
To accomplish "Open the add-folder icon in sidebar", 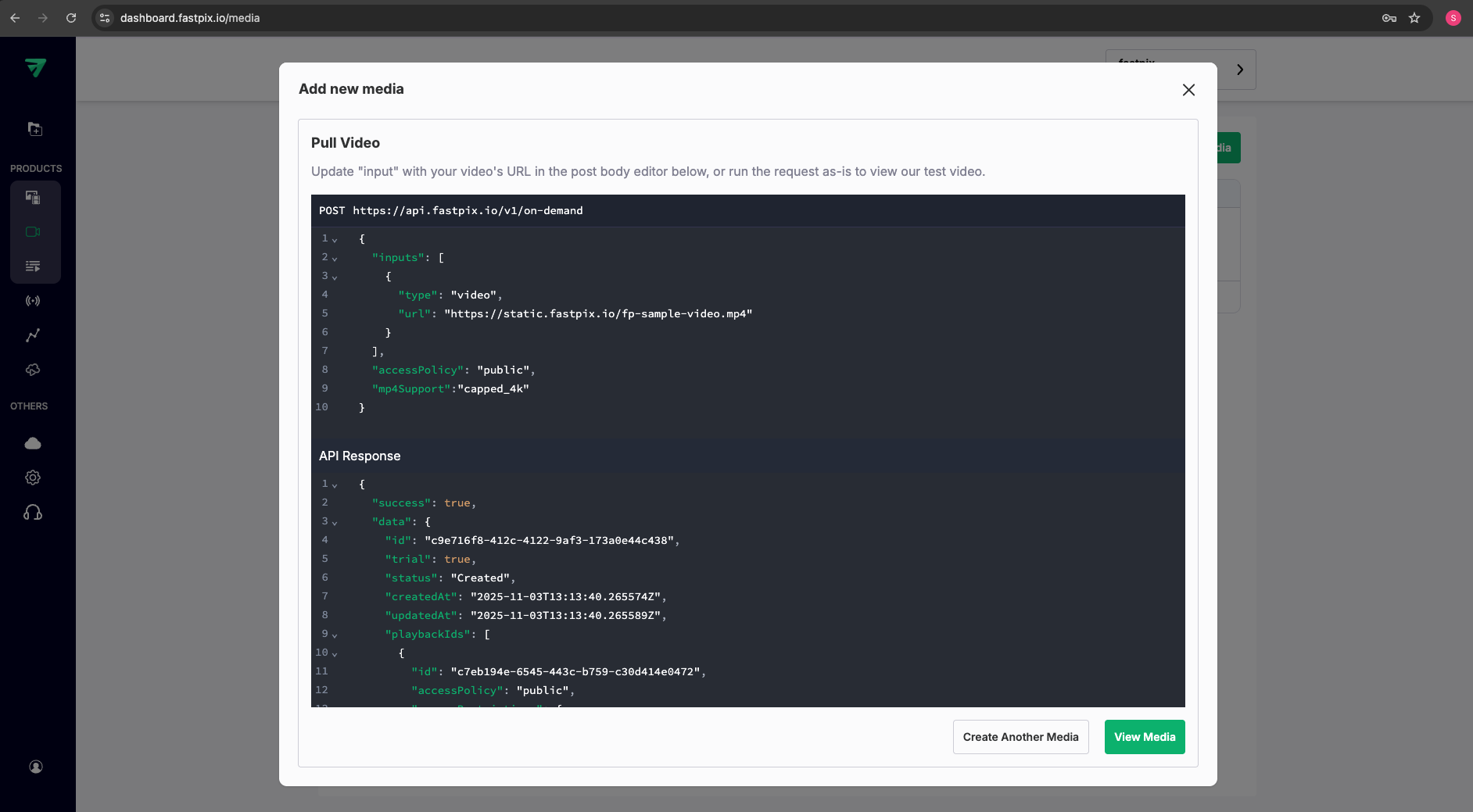I will [35, 129].
